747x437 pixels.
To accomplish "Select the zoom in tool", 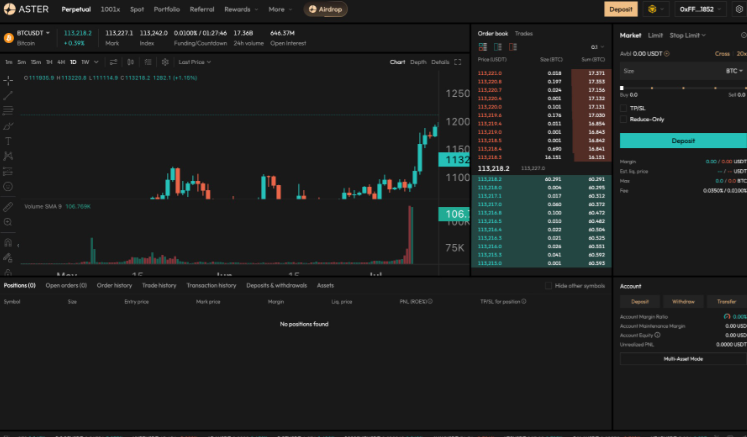I will (x=8, y=222).
